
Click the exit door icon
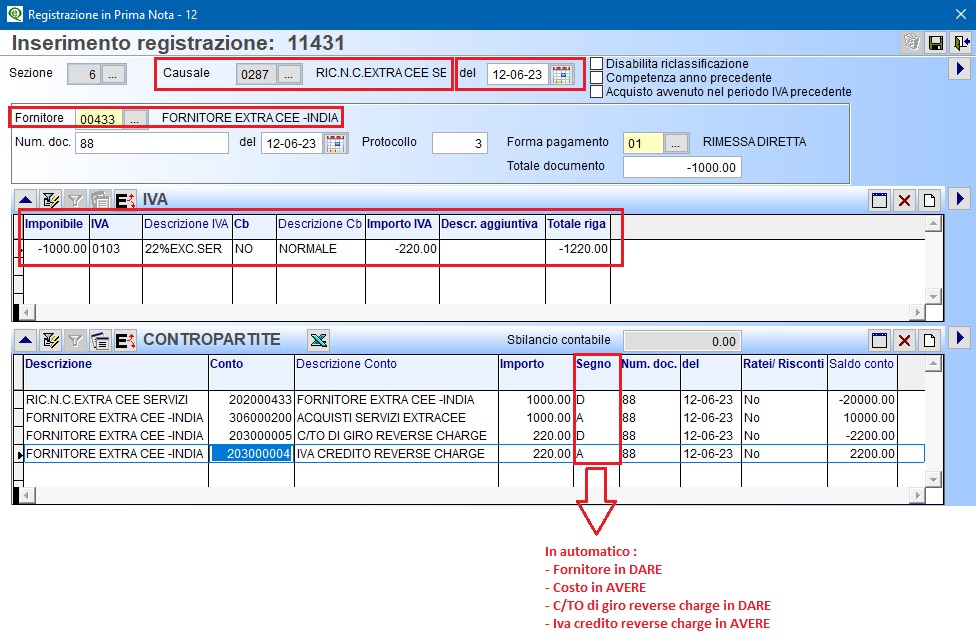[x=960, y=43]
